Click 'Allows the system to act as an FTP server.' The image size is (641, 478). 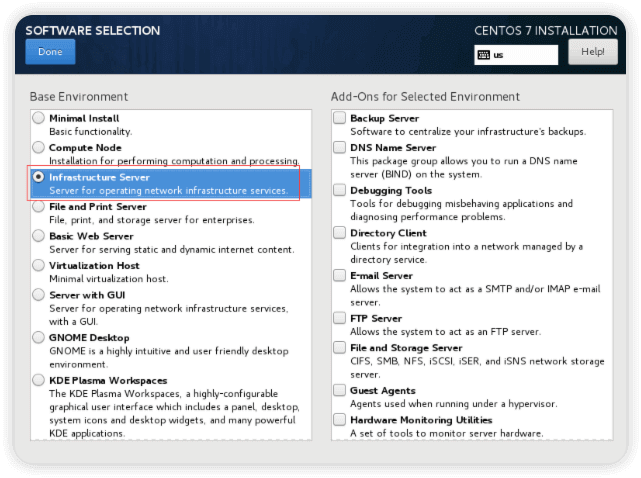coord(445,332)
